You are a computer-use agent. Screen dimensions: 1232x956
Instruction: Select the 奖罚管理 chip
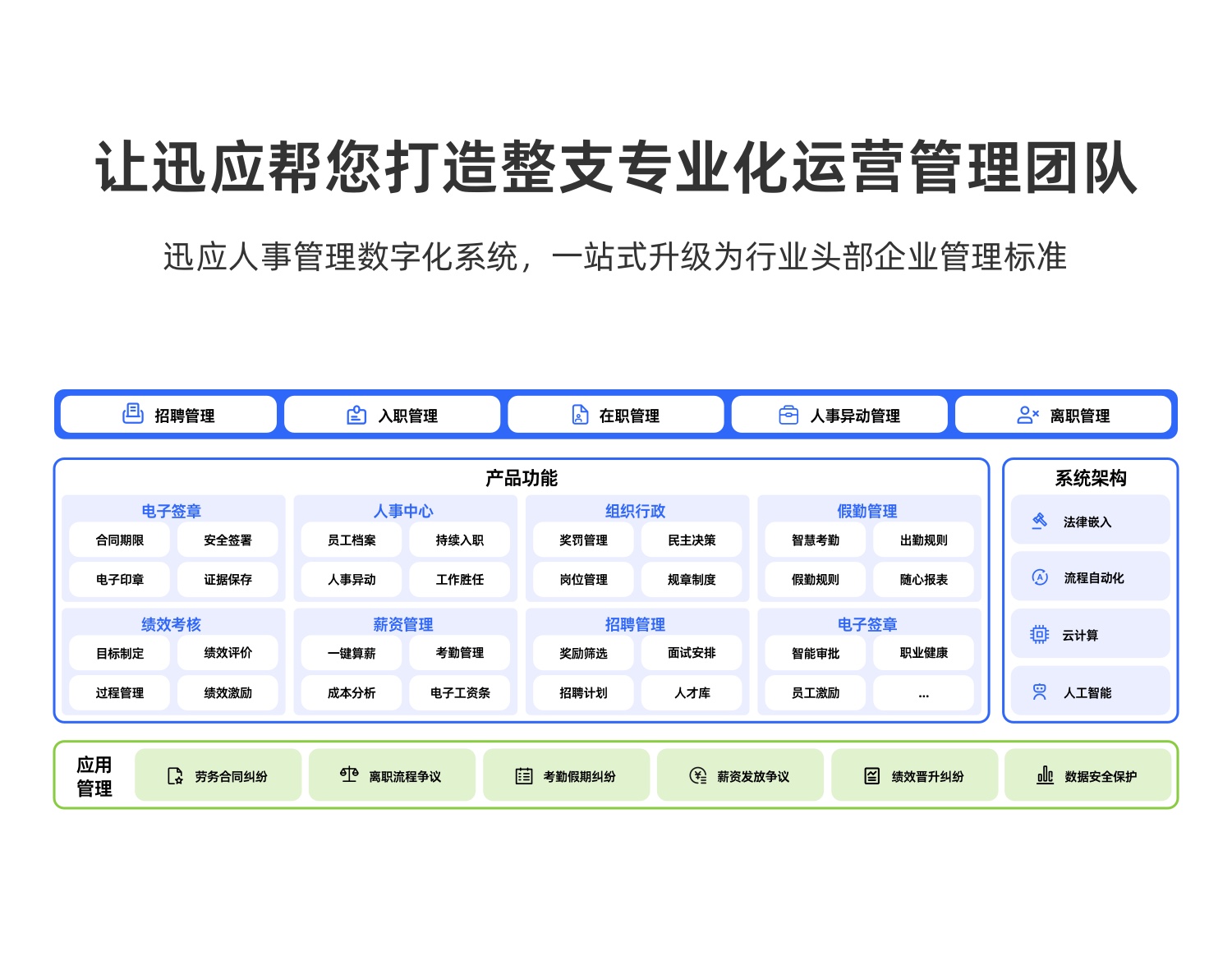tap(584, 540)
